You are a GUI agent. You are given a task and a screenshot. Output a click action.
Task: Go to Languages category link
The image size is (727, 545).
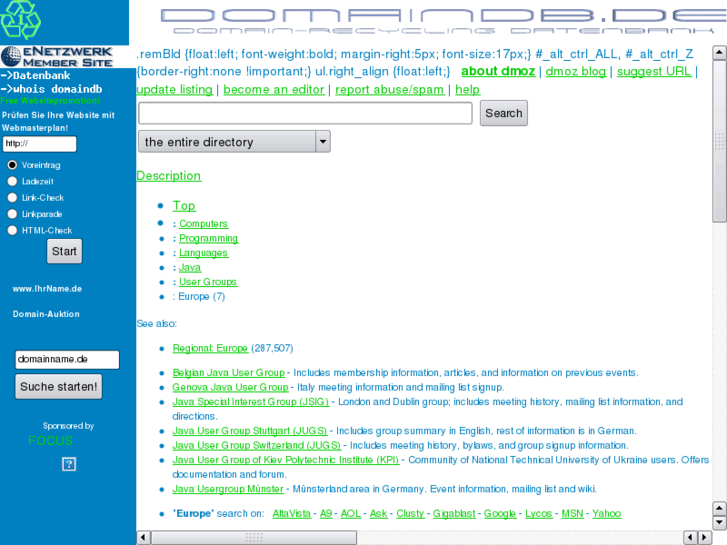(203, 253)
